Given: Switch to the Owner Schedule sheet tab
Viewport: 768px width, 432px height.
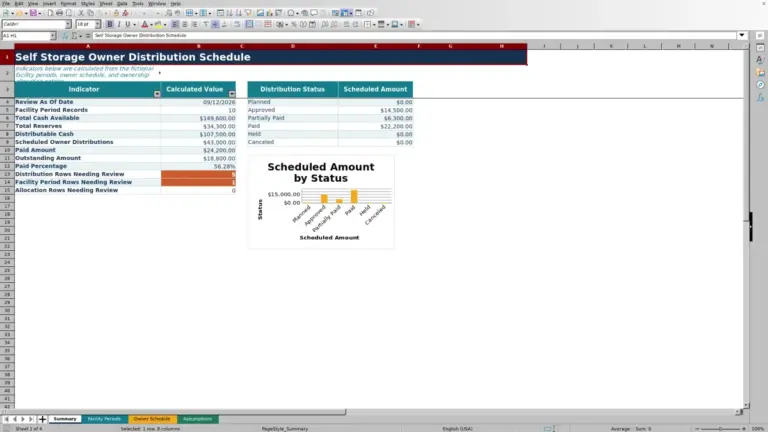Looking at the screenshot, I should 152,419.
